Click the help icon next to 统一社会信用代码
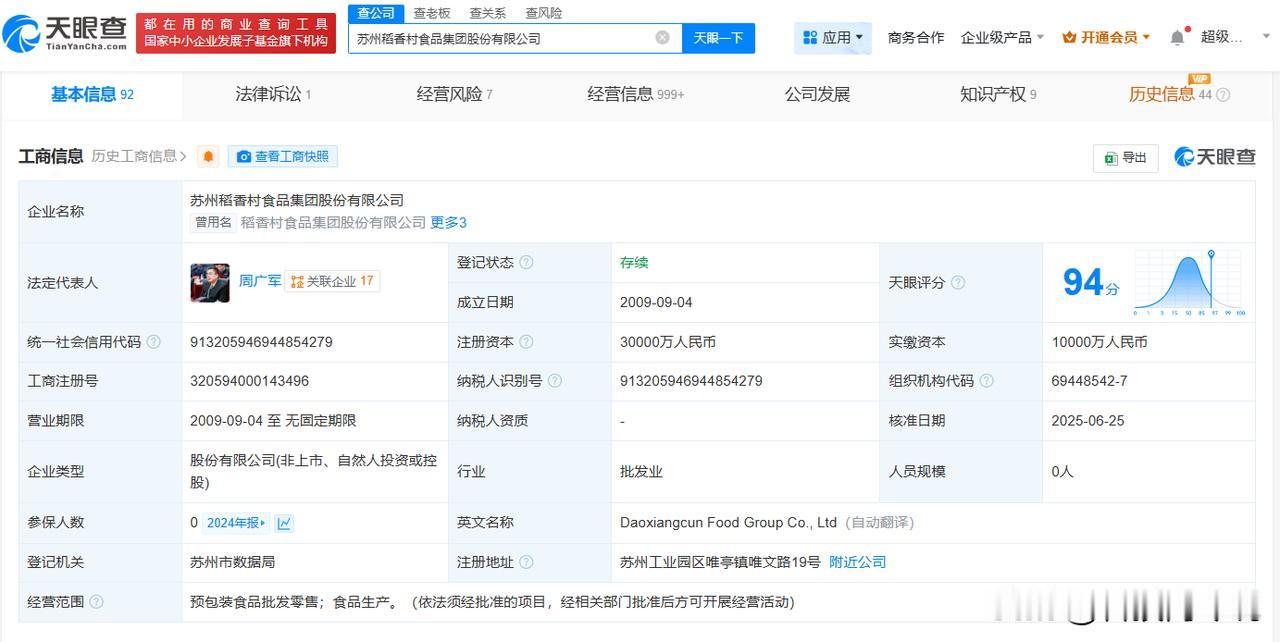Viewport: 1280px width, 642px height. click(x=153, y=342)
